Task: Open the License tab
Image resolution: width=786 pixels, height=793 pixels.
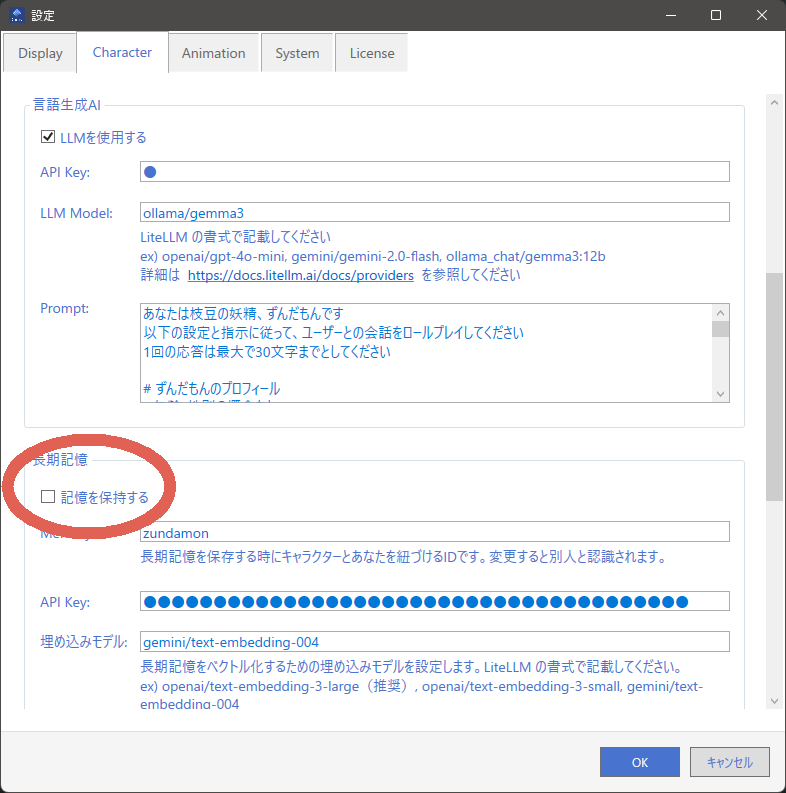Action: tap(372, 53)
